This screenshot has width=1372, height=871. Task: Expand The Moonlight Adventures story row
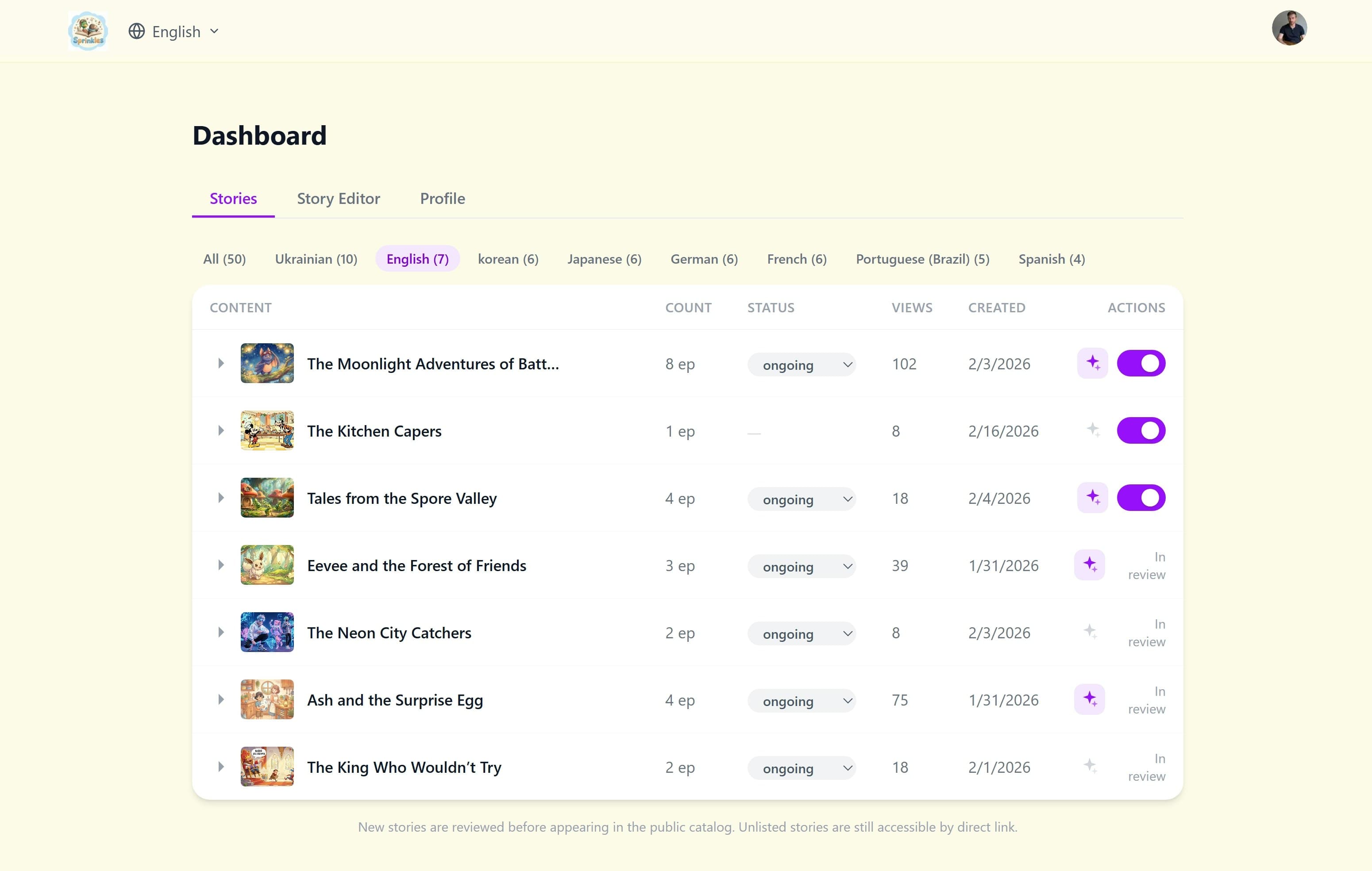pyautogui.click(x=221, y=363)
